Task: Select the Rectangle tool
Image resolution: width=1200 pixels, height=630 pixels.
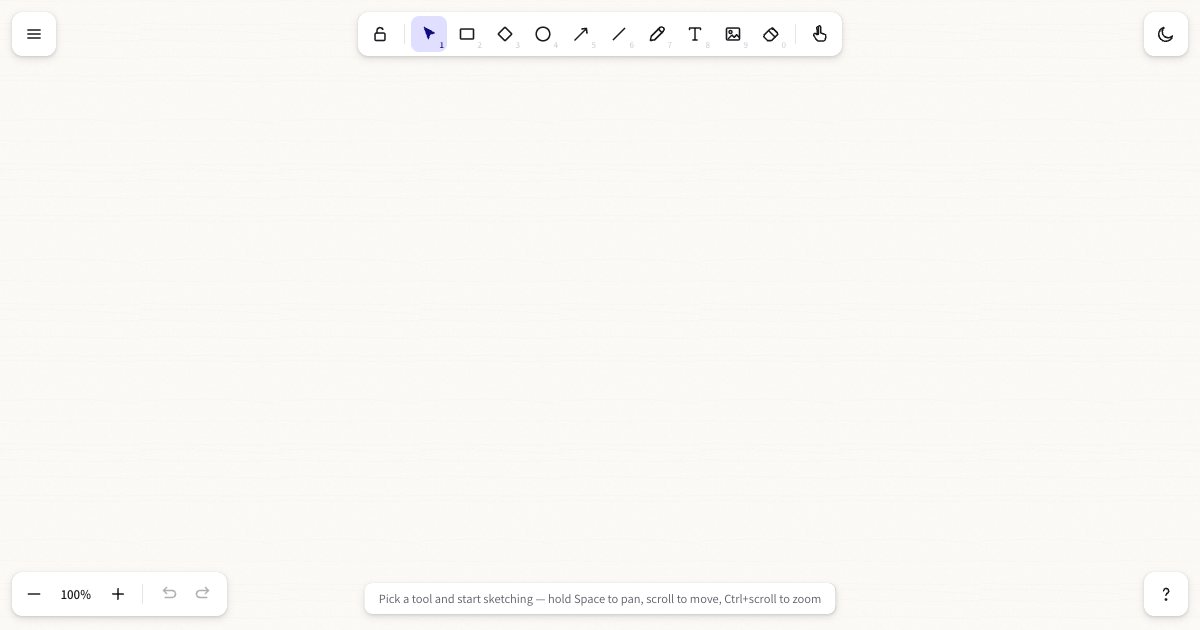Action: click(x=467, y=34)
